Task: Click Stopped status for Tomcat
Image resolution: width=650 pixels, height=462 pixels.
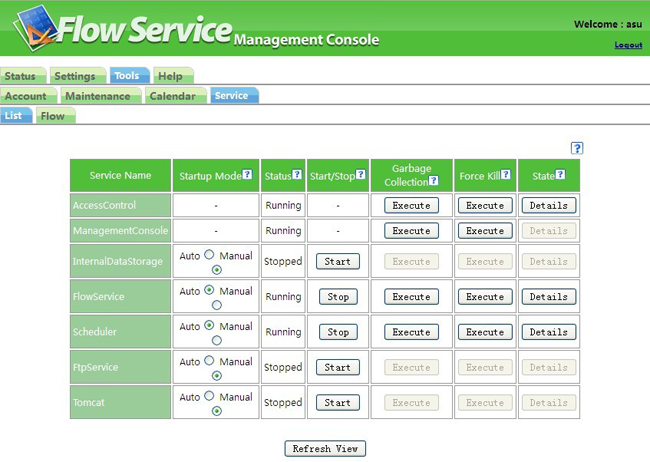Action: tap(283, 402)
